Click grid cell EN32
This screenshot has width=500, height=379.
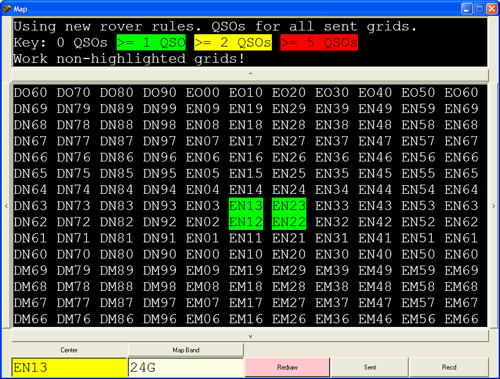tap(332, 222)
